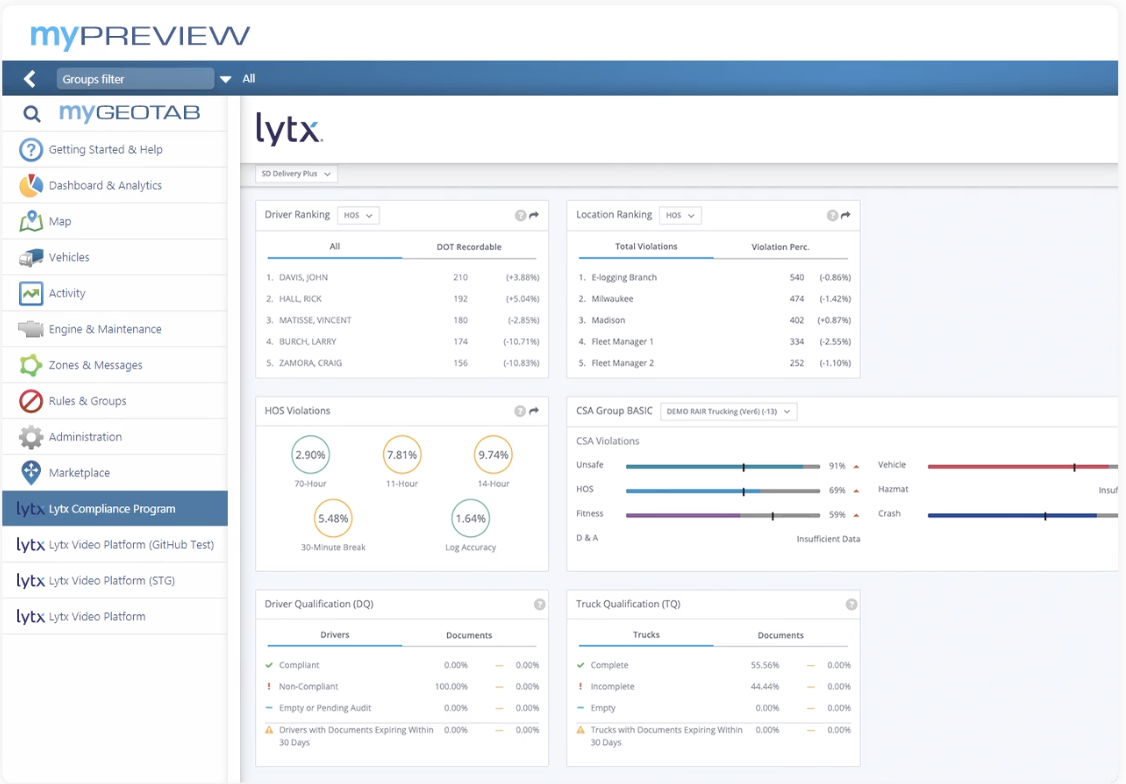Screen dimensions: 1126x784
Task: Click the back arrow in the blue header
Action: (x=29, y=78)
